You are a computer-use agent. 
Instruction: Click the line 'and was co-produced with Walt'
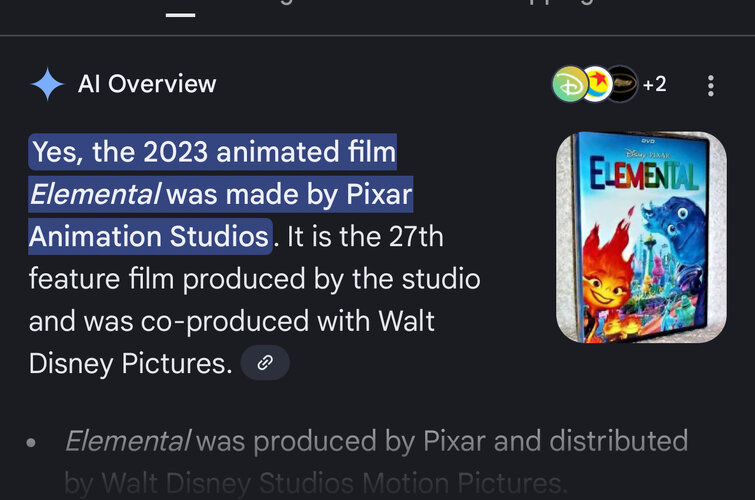tap(231, 321)
